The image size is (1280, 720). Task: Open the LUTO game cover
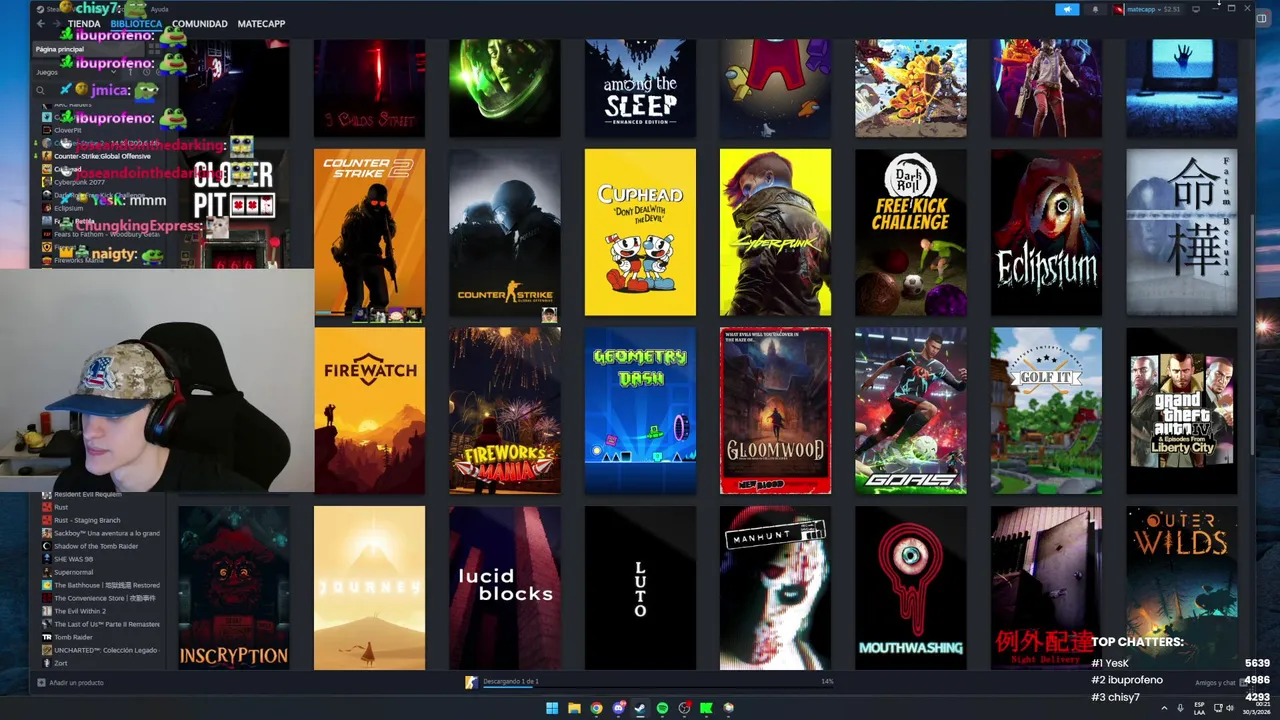tap(640, 588)
